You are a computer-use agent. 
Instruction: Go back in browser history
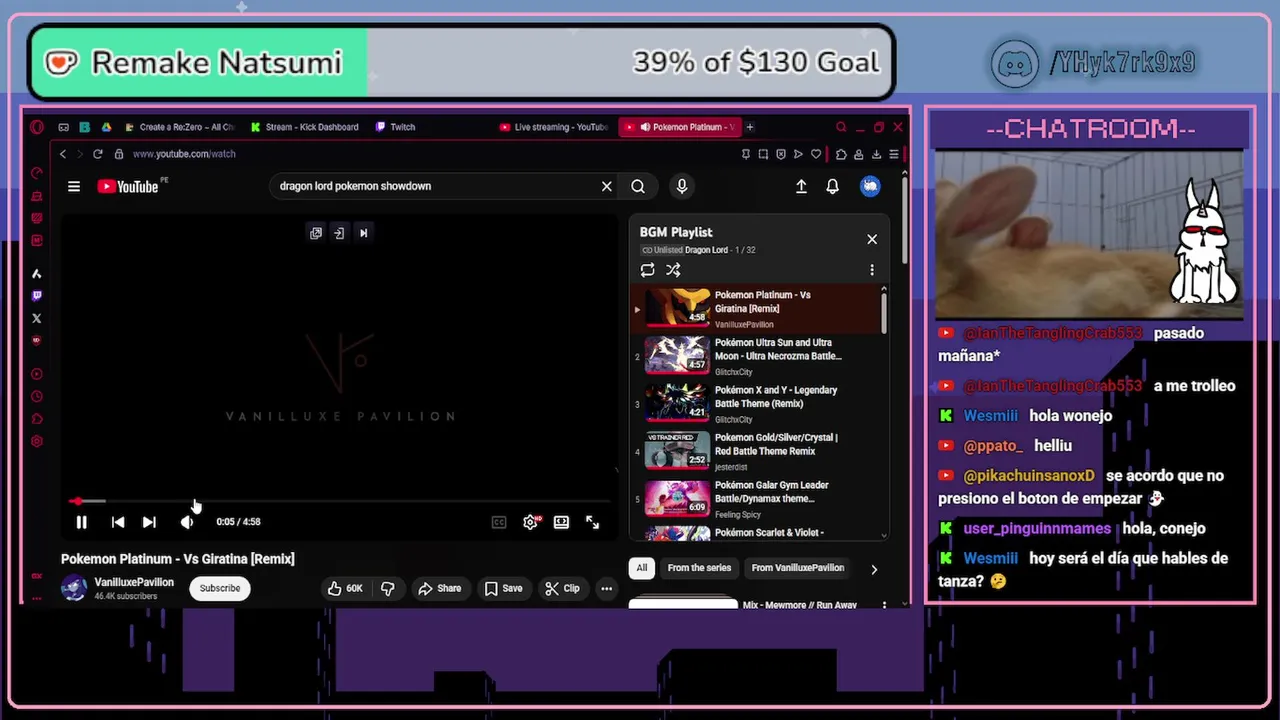[62, 154]
